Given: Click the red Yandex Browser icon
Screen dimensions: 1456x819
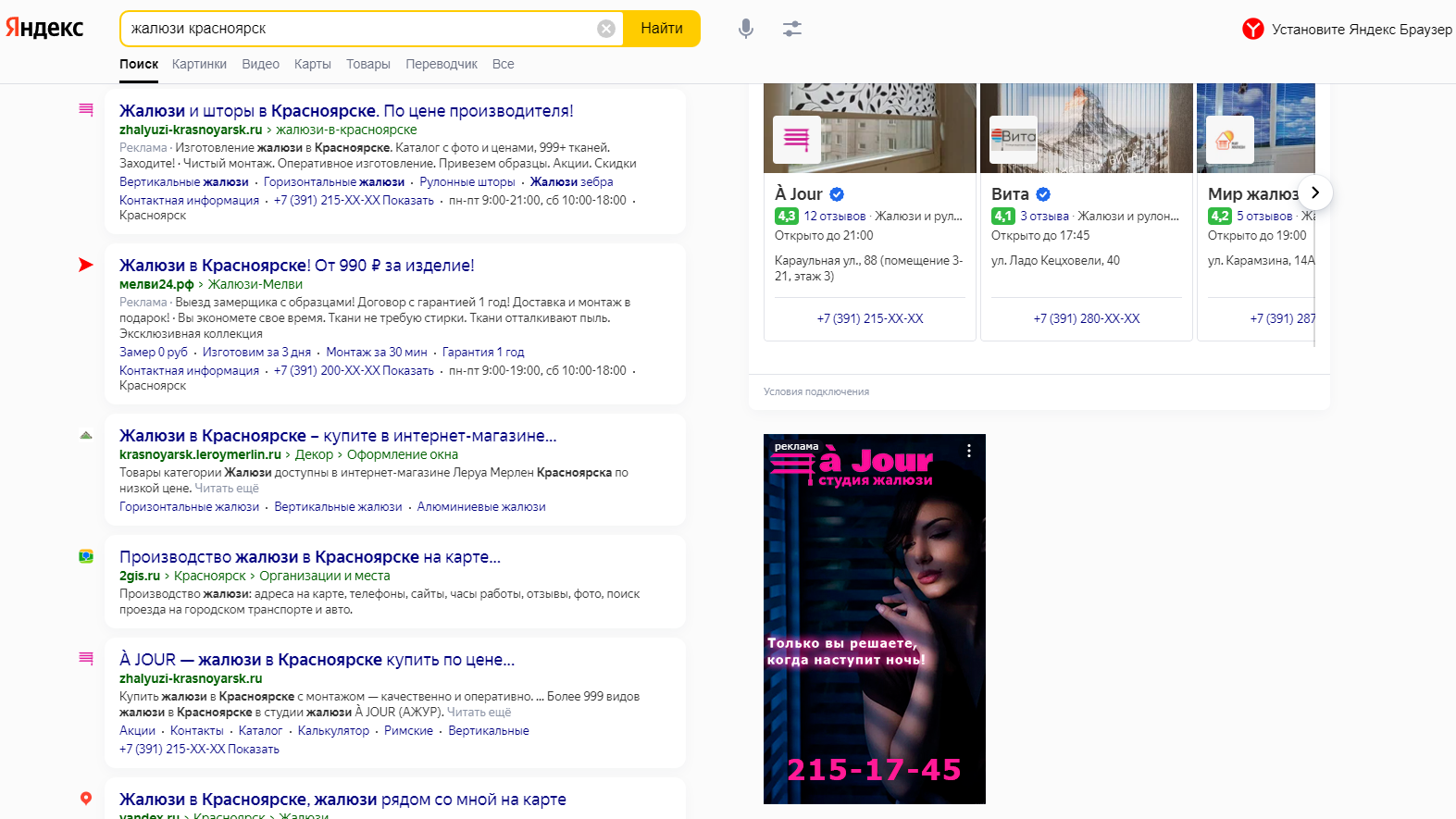Looking at the screenshot, I should [x=1252, y=29].
